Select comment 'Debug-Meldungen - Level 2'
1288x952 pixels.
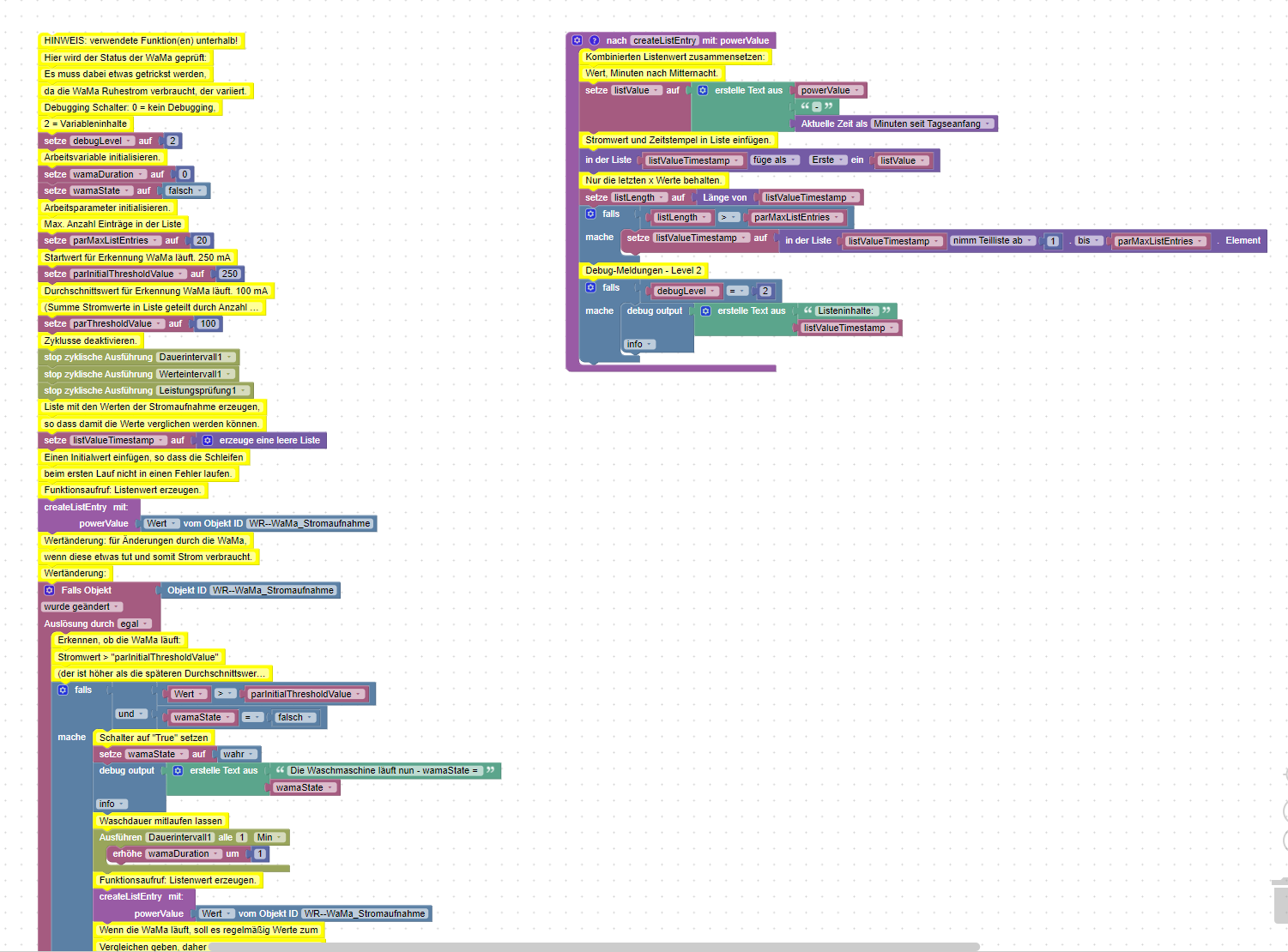pyautogui.click(x=644, y=270)
